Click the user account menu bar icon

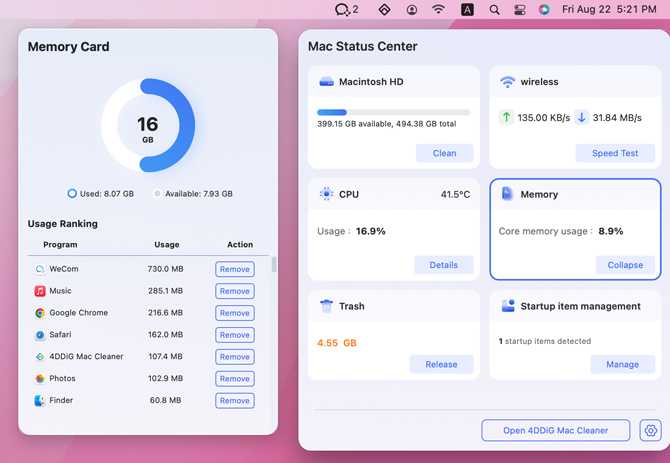point(411,9)
